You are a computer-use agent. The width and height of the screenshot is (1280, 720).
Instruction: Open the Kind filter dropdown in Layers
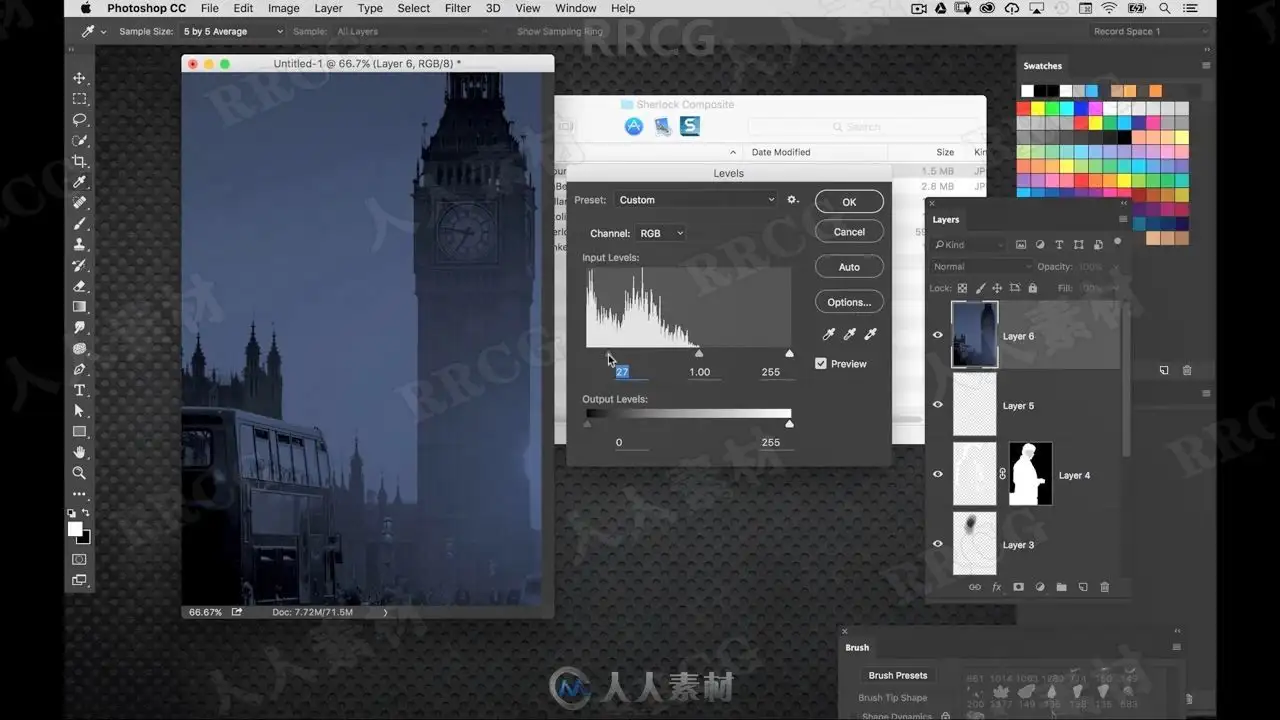point(969,245)
